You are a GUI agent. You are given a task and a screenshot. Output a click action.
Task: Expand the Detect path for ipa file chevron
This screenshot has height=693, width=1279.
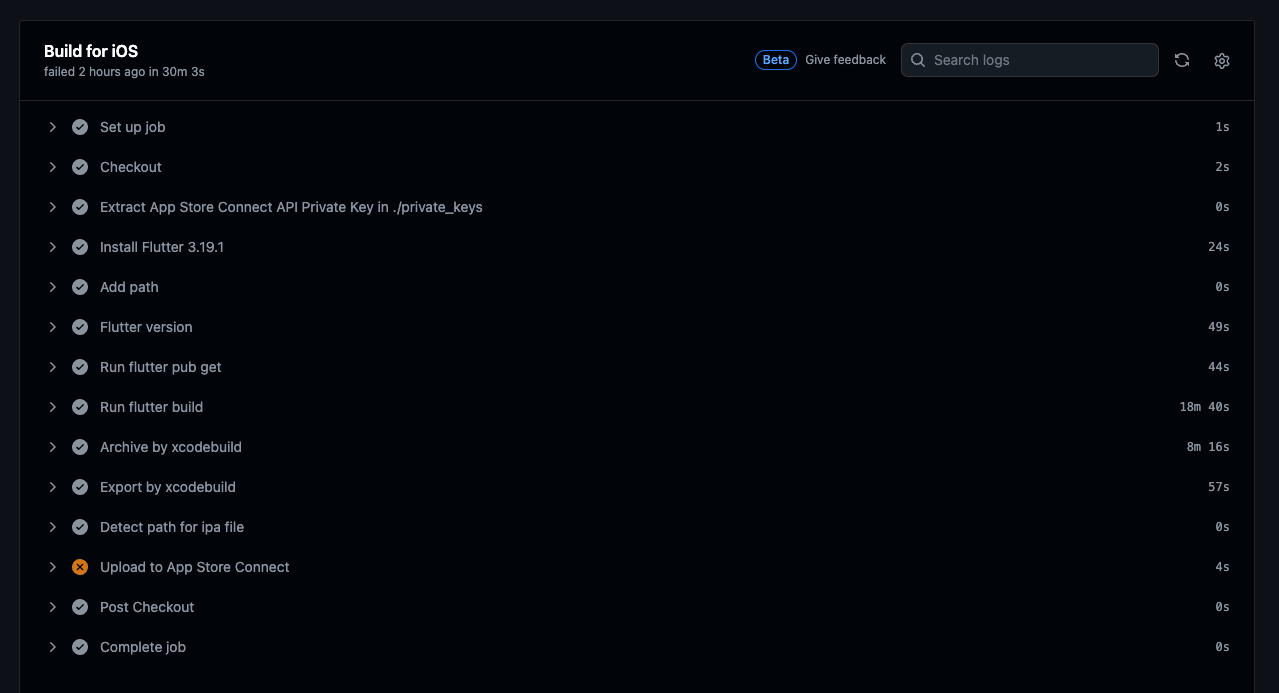coord(52,527)
